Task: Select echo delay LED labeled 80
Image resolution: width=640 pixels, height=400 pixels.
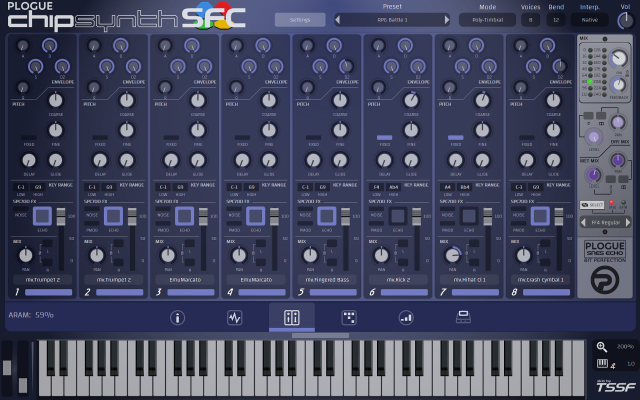Action: coord(590,82)
